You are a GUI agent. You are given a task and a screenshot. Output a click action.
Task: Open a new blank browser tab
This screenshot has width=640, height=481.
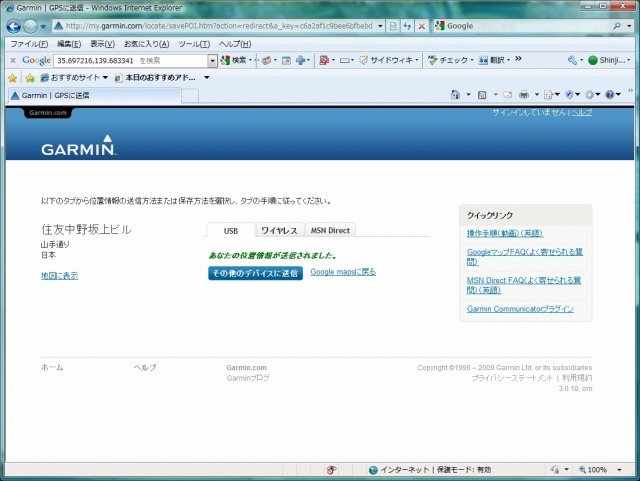tap(190, 96)
